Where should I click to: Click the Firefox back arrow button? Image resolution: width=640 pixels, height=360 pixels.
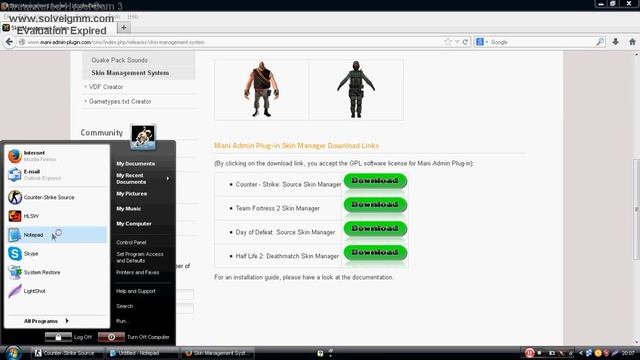tap(9, 42)
